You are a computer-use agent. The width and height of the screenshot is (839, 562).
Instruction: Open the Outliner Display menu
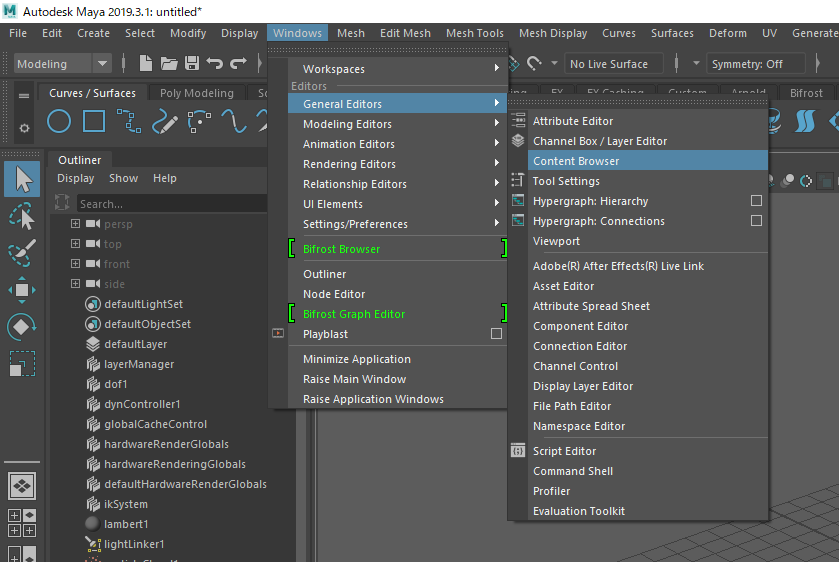(75, 178)
